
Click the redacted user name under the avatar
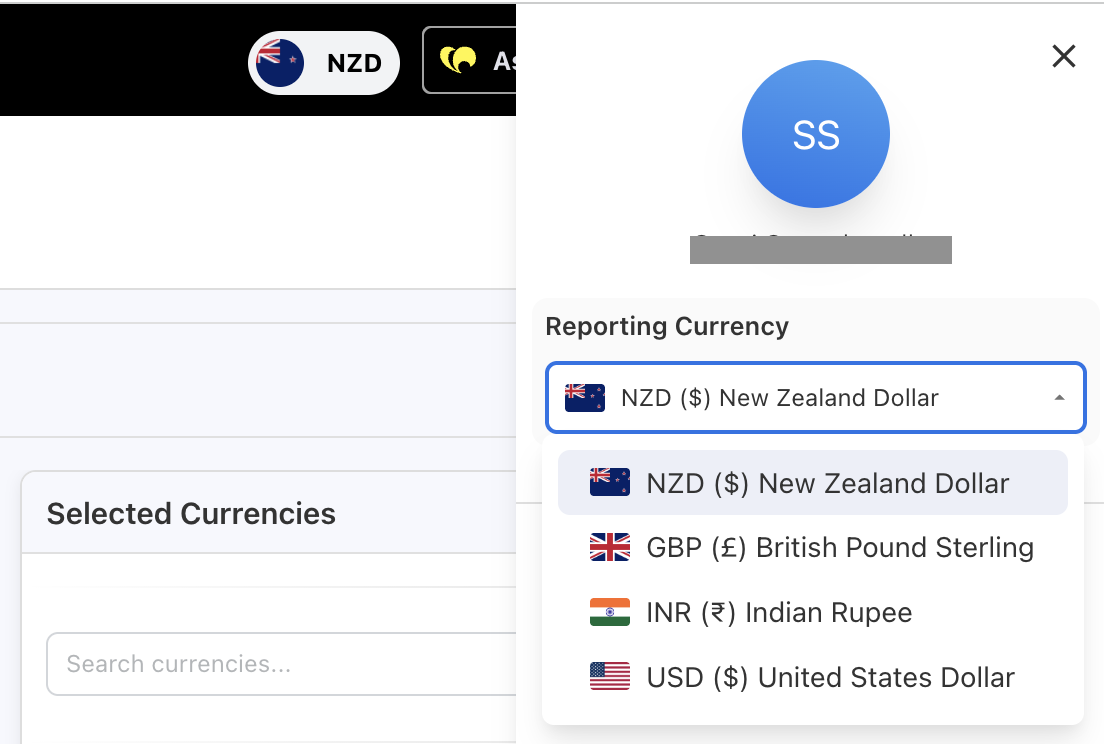click(820, 249)
